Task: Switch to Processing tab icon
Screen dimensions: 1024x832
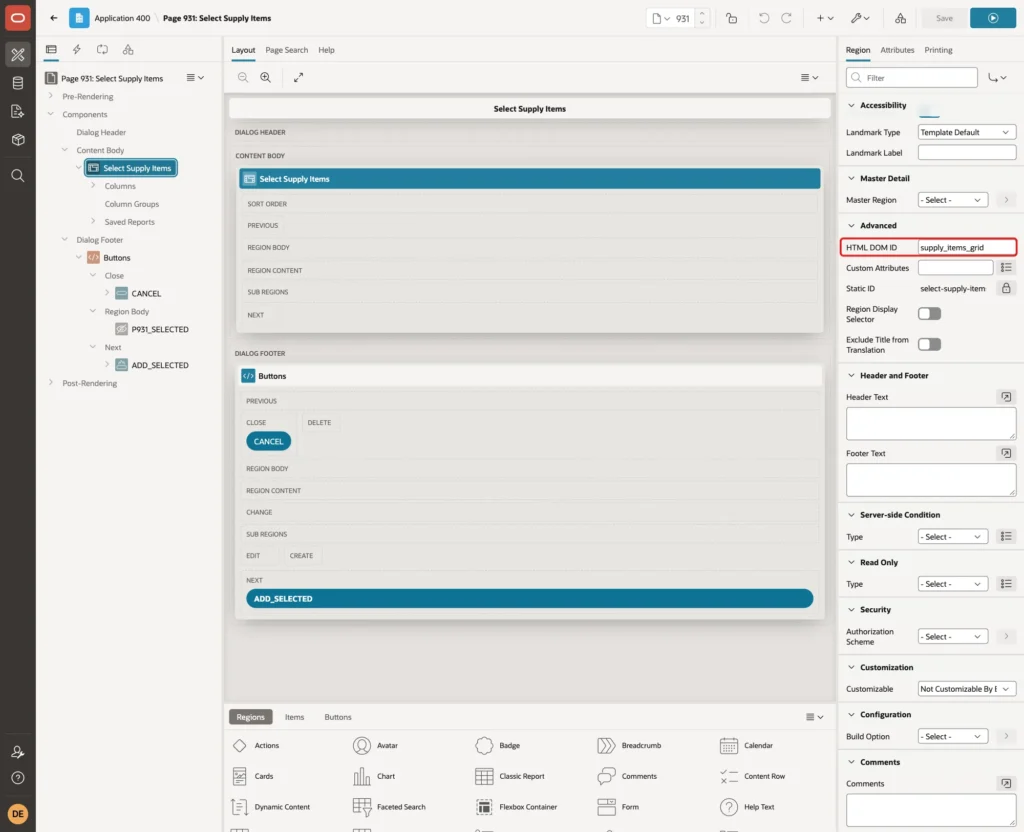Action: [x=102, y=50]
